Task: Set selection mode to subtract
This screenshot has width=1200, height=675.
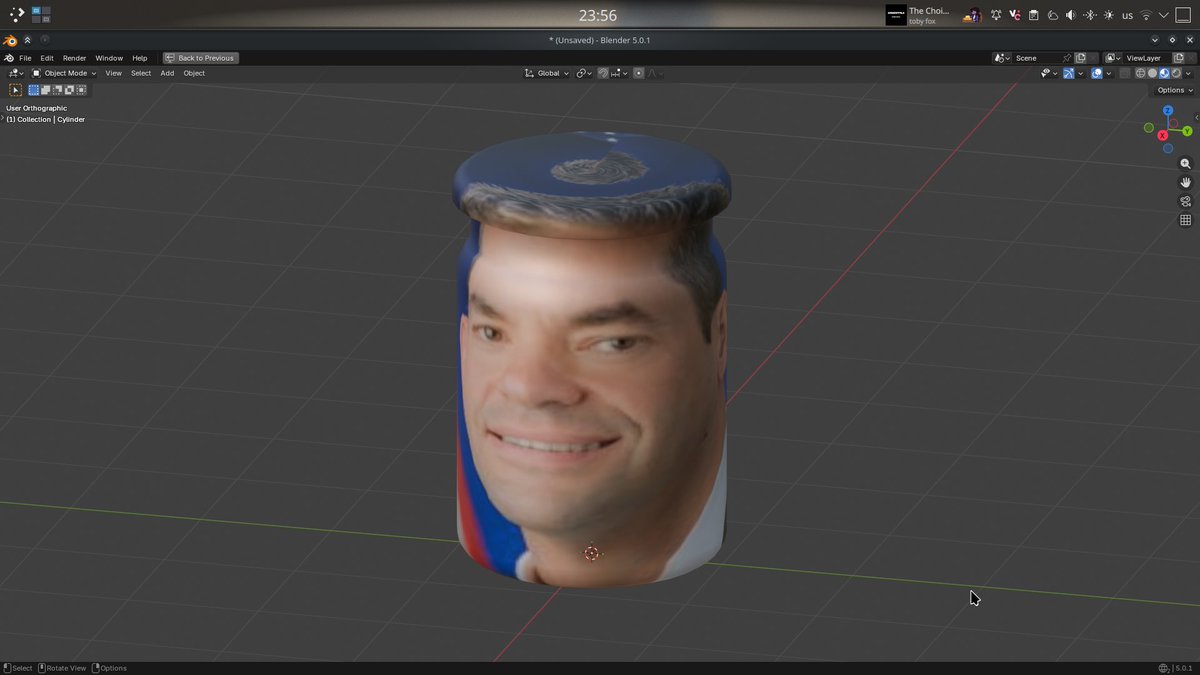Action: tap(58, 90)
